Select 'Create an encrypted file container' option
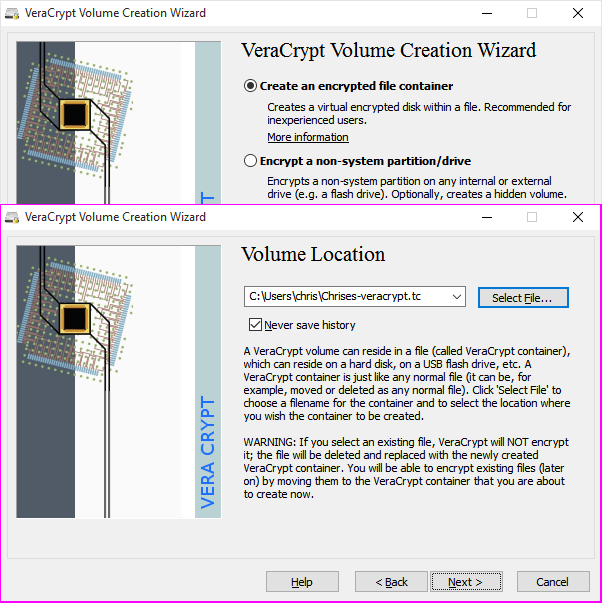Image resolution: width=602 pixels, height=604 pixels. (x=251, y=86)
